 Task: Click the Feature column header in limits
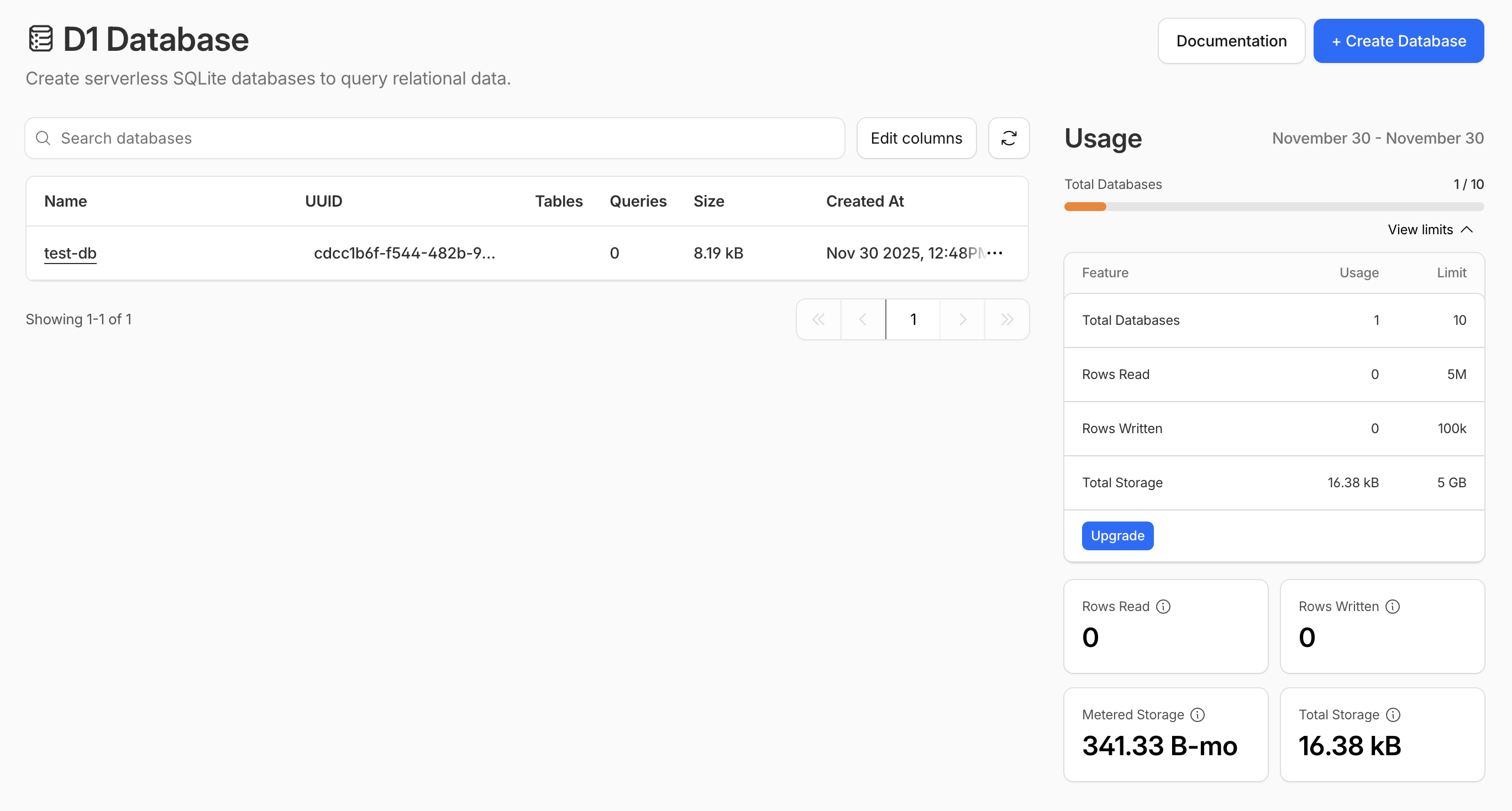point(1105,273)
